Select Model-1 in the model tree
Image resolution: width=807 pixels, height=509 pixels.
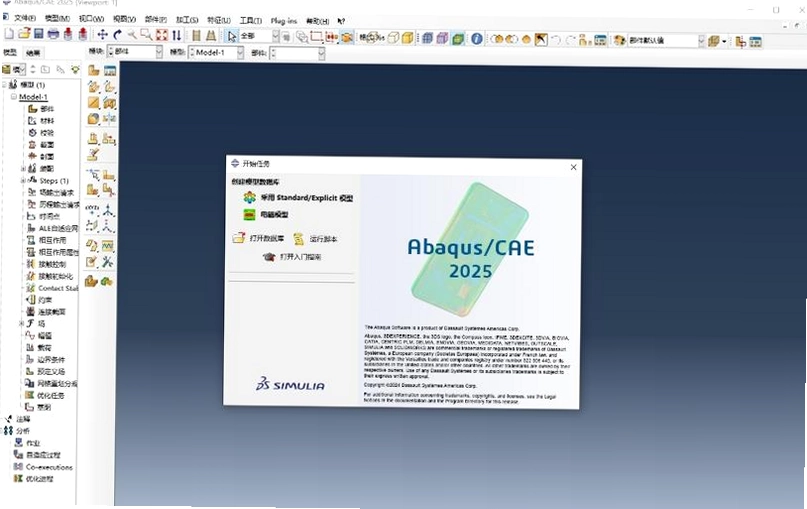pos(33,97)
